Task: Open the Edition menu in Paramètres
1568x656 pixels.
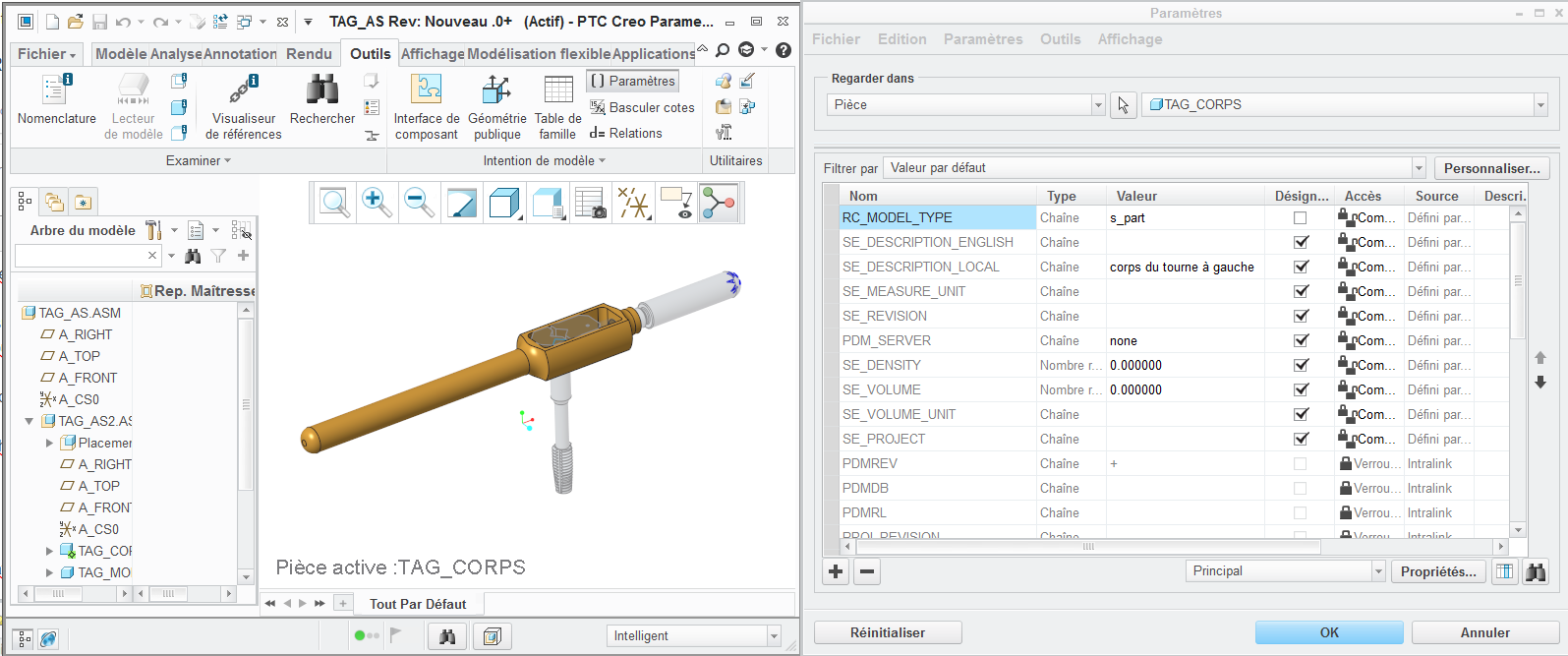Action: coord(901,39)
